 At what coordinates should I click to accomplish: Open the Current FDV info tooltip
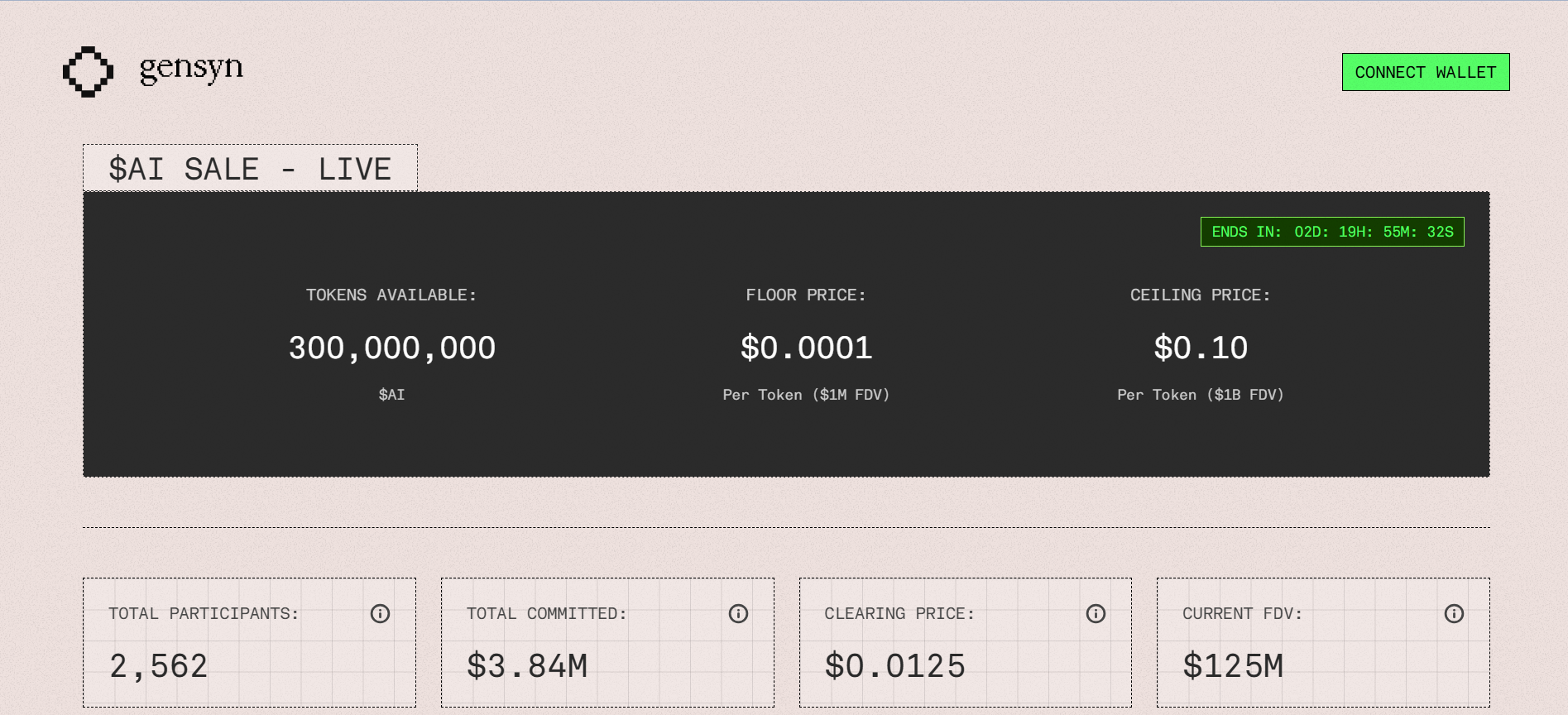coord(1454,613)
